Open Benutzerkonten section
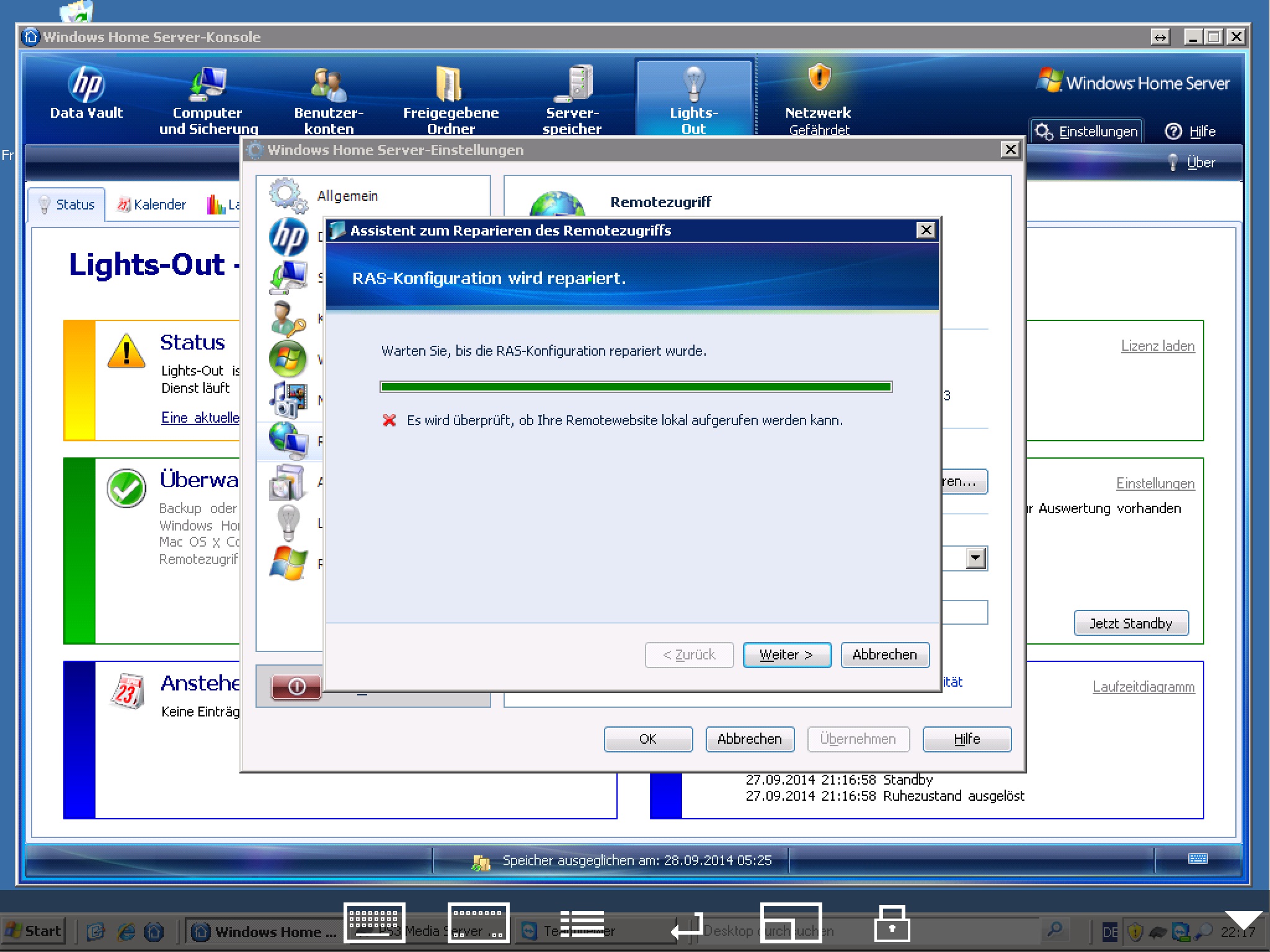The image size is (1270, 952). pyautogui.click(x=329, y=99)
